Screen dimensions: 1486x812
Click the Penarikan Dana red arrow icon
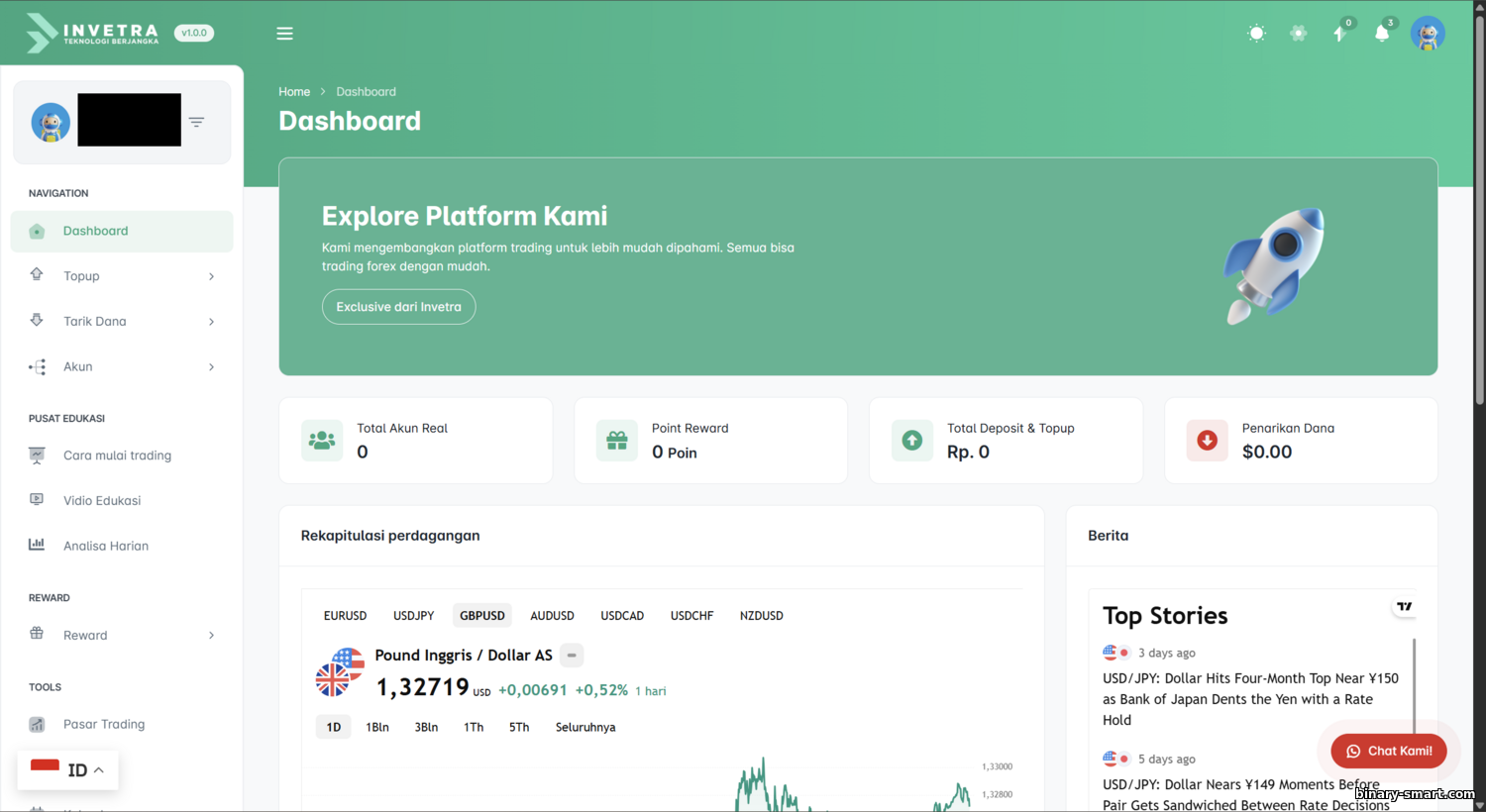pos(1207,441)
